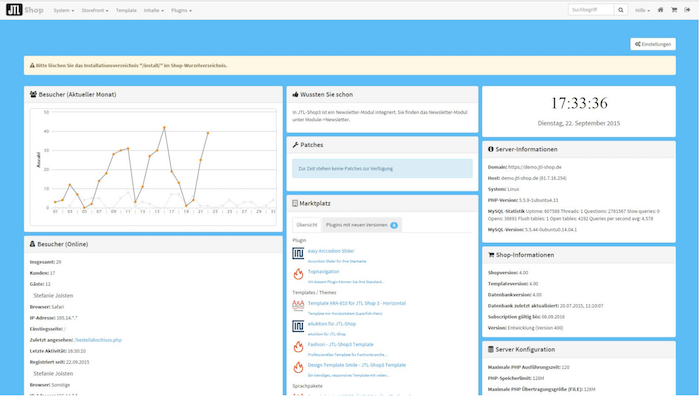The height and width of the screenshot is (396, 700).
Task: Open Design Template Smile link
Action: pyautogui.click(x=357, y=365)
